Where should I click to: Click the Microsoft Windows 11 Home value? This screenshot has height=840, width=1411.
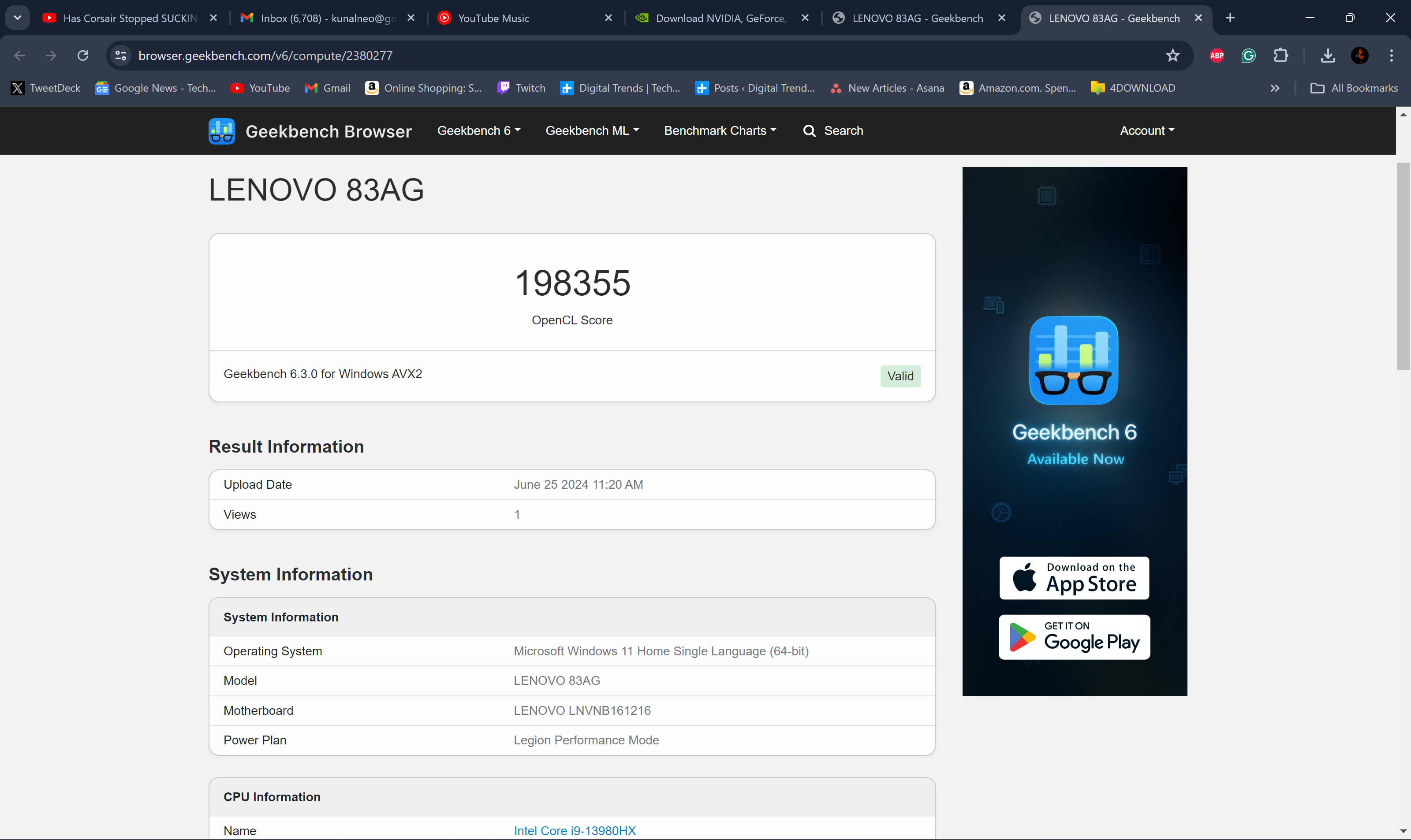[661, 651]
